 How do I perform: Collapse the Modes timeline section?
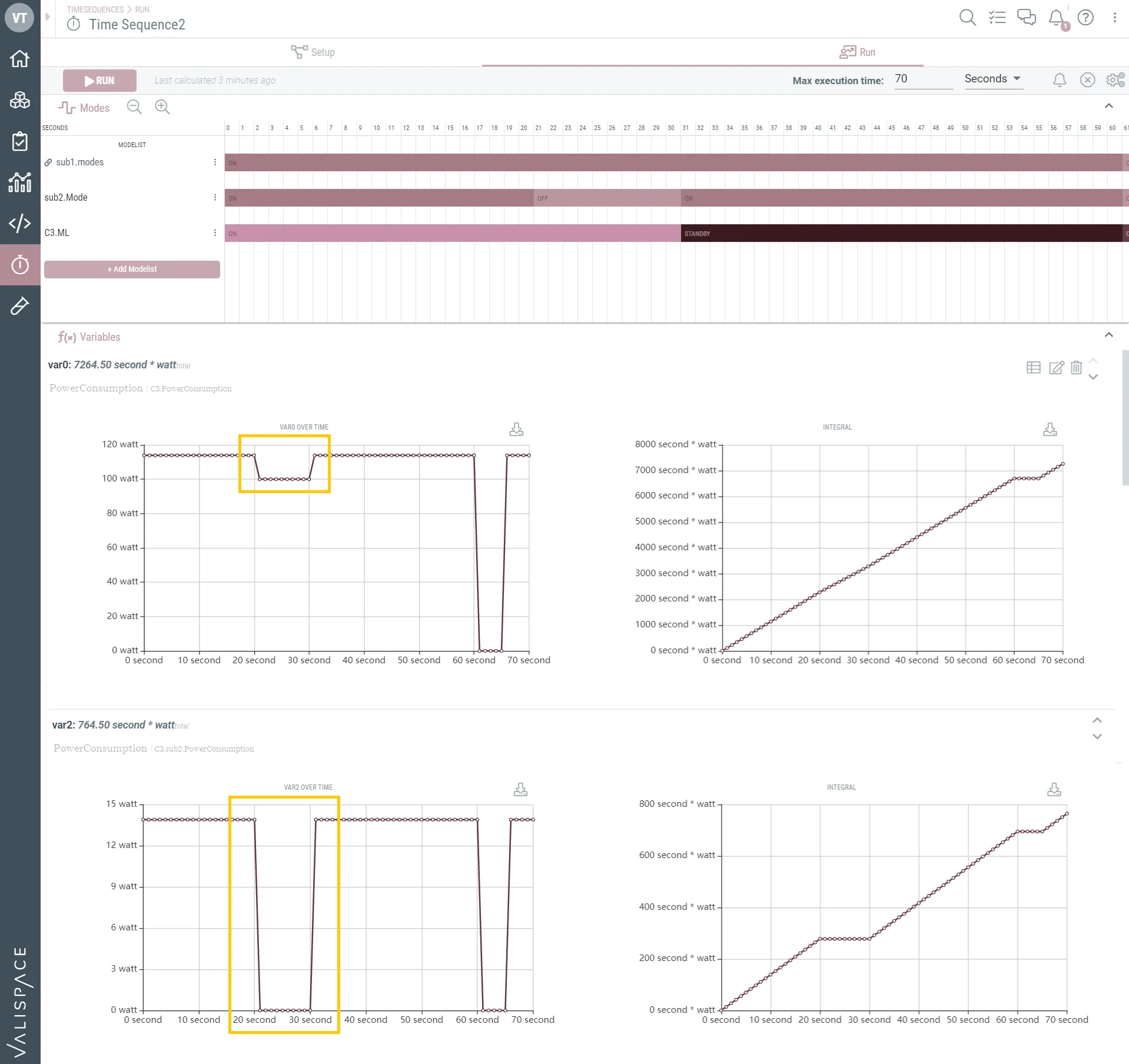pyautogui.click(x=1108, y=106)
